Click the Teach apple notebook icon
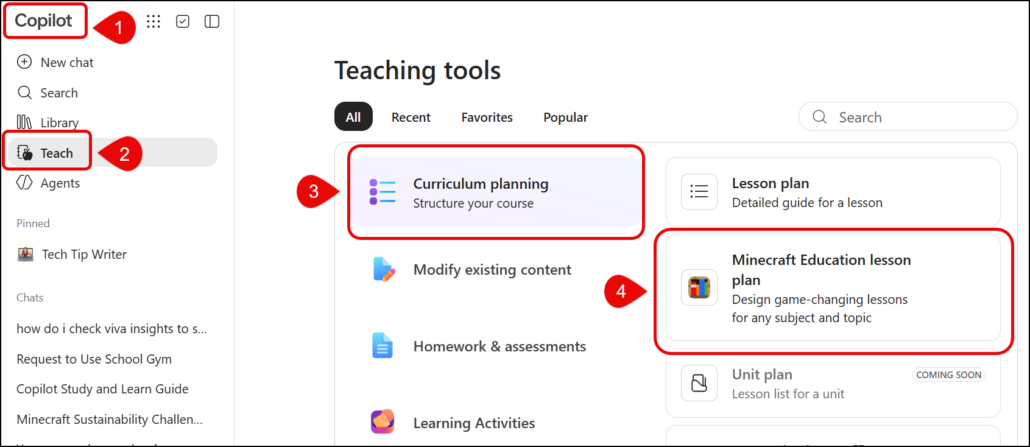This screenshot has height=447, width=1030. [24, 153]
